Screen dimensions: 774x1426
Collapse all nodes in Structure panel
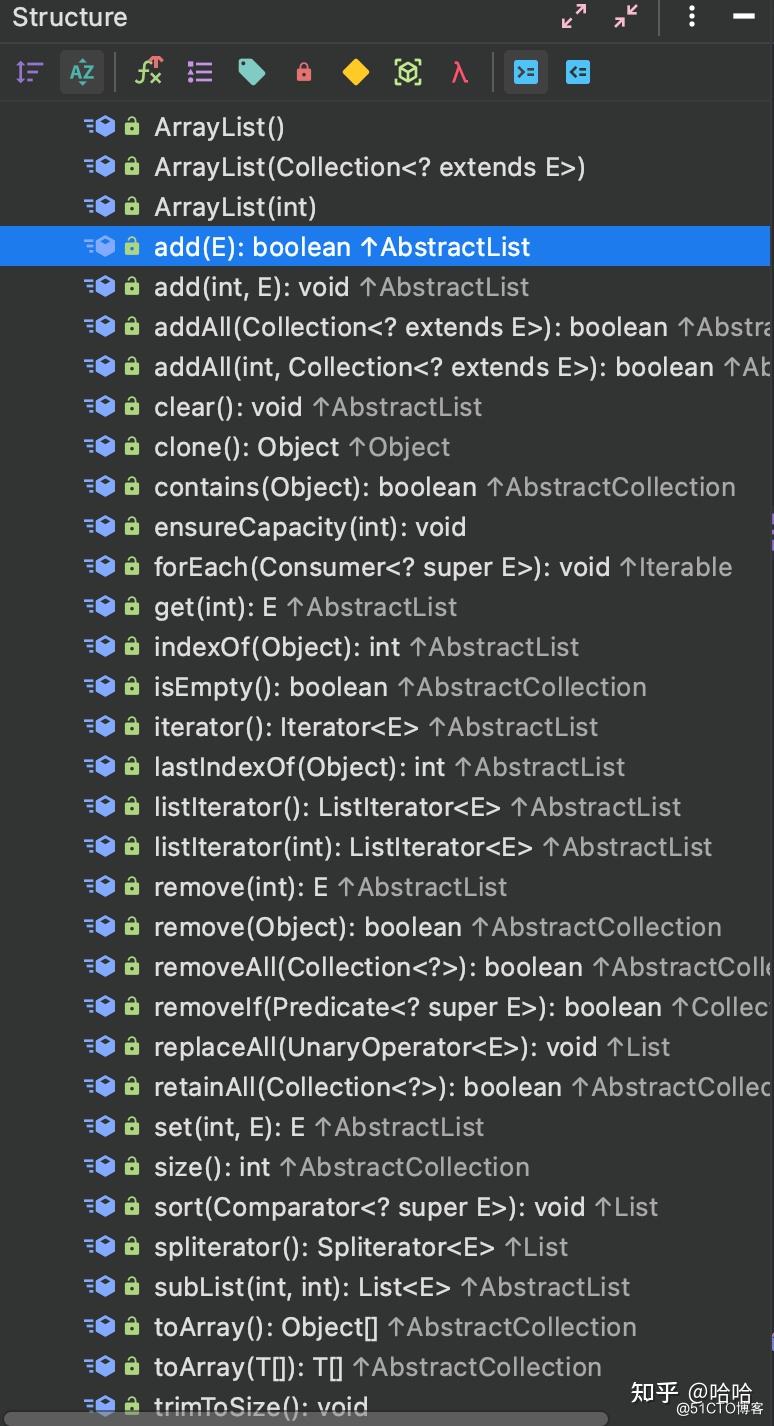click(x=626, y=17)
